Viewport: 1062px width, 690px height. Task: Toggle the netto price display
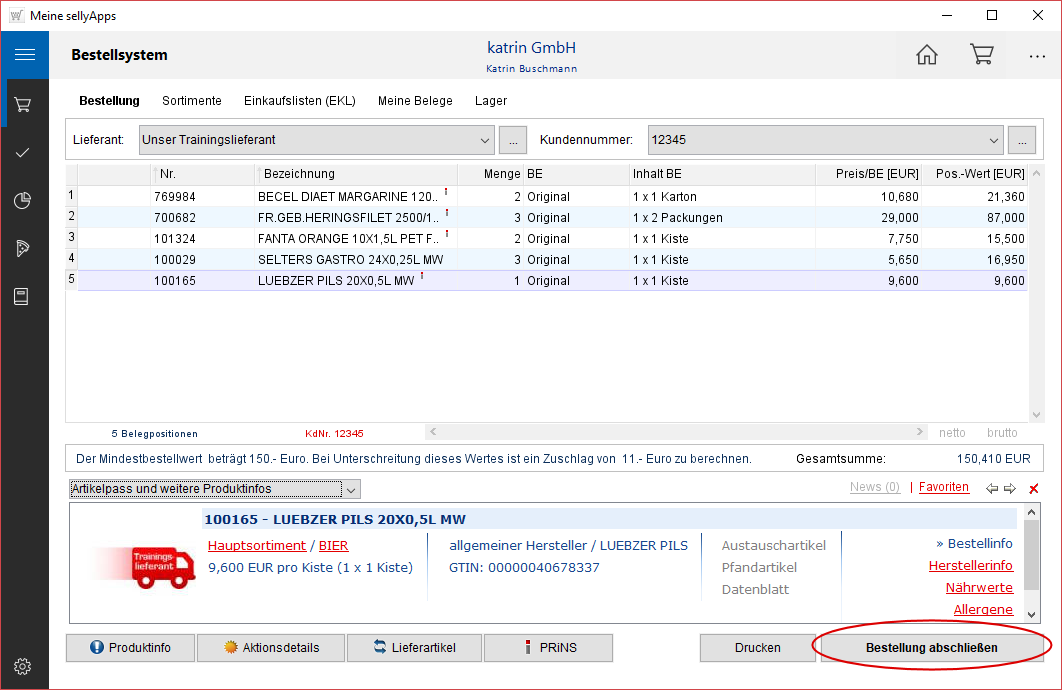coord(952,433)
